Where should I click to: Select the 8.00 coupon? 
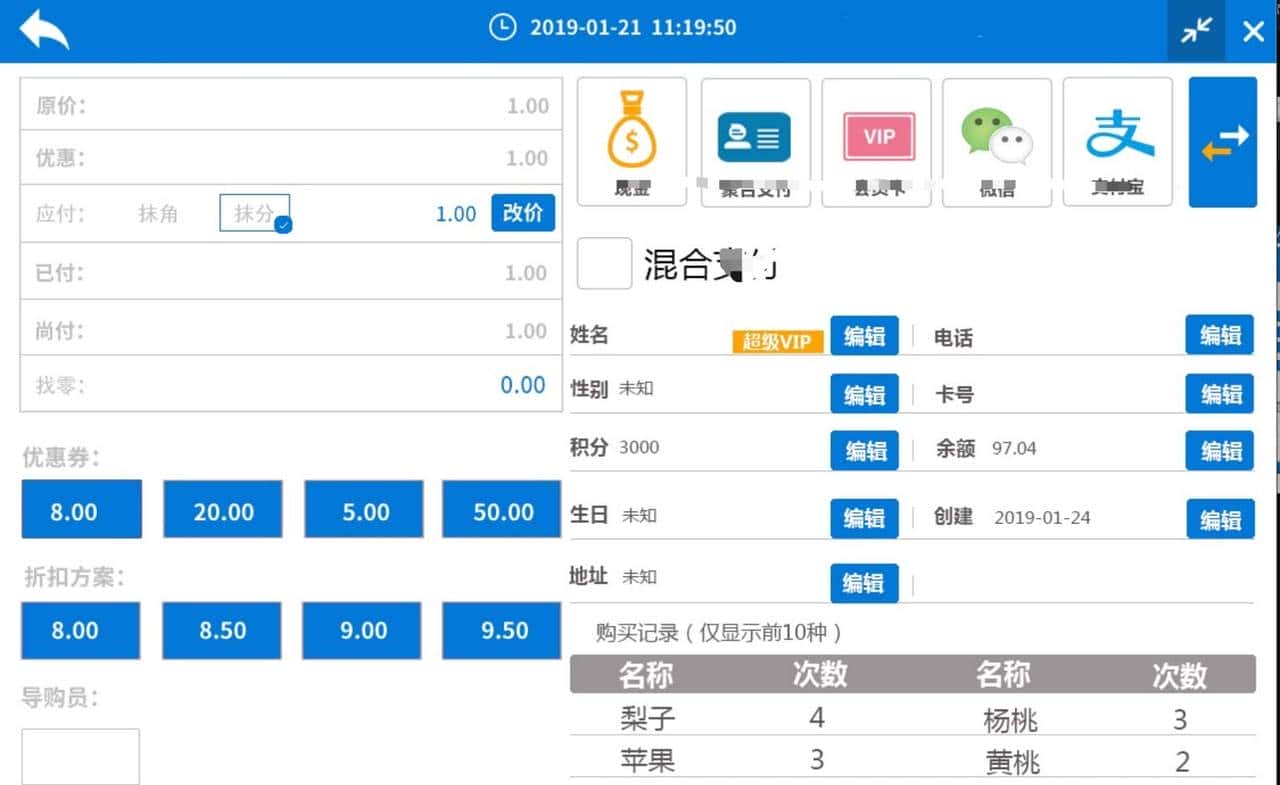[x=80, y=509]
